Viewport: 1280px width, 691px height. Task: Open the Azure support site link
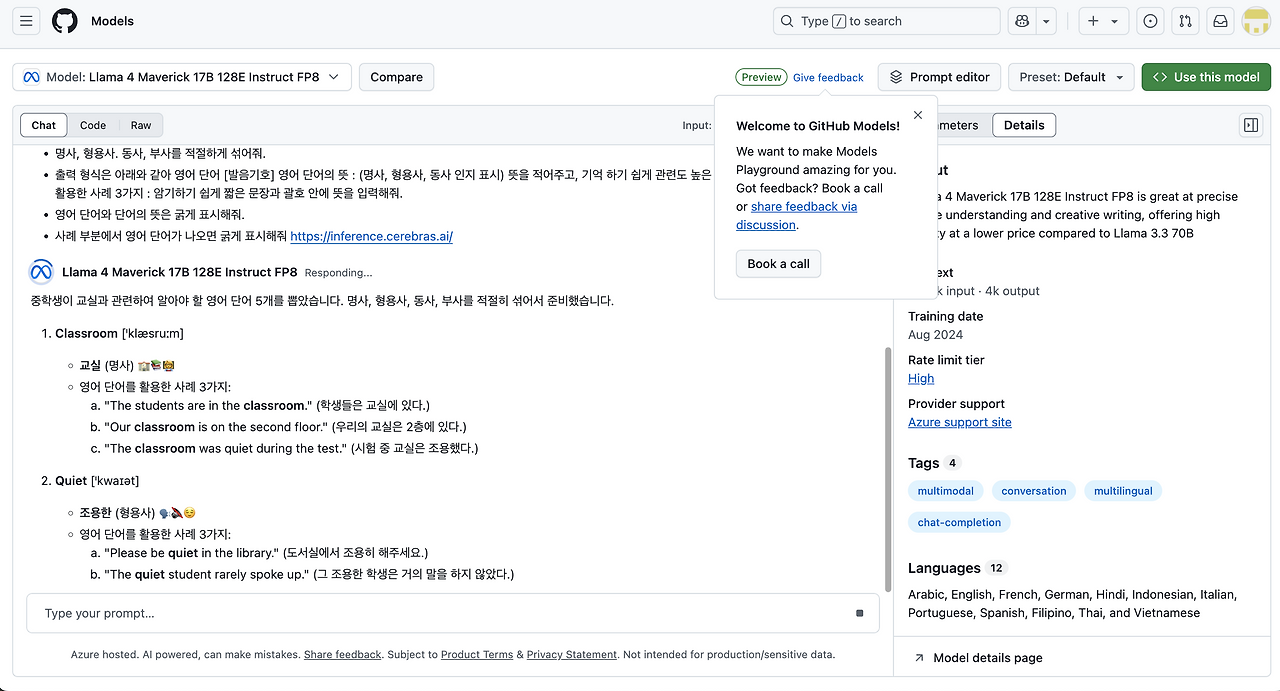coord(960,422)
